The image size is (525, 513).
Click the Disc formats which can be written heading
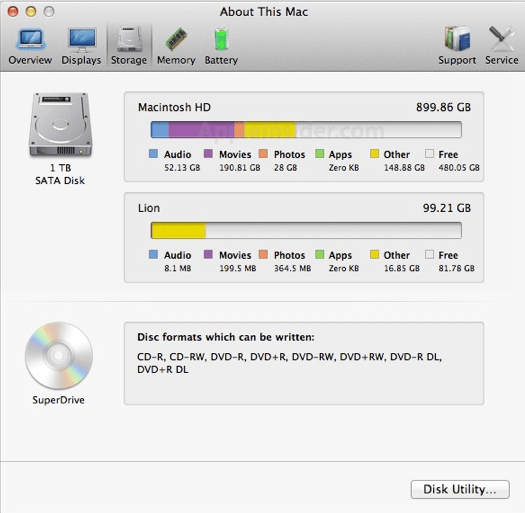click(226, 337)
